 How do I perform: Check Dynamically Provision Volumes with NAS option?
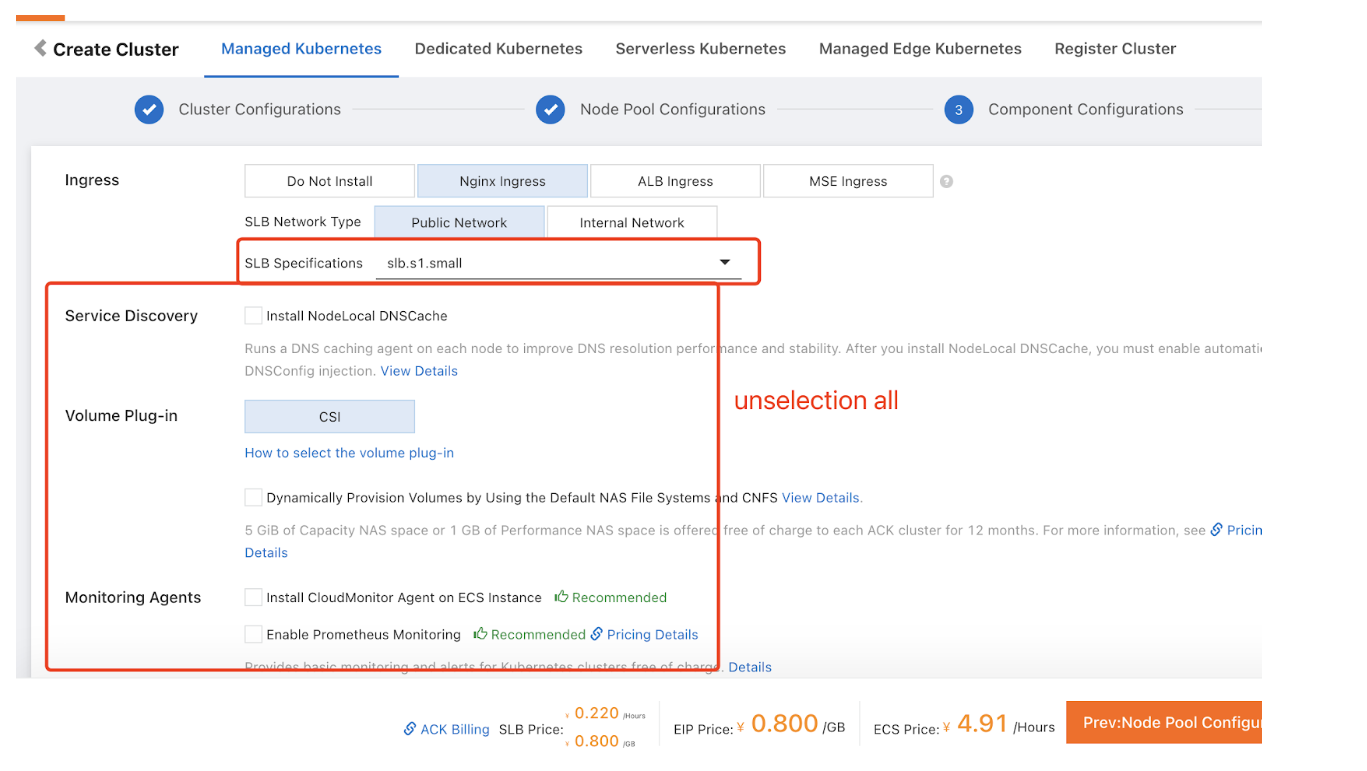(x=254, y=497)
